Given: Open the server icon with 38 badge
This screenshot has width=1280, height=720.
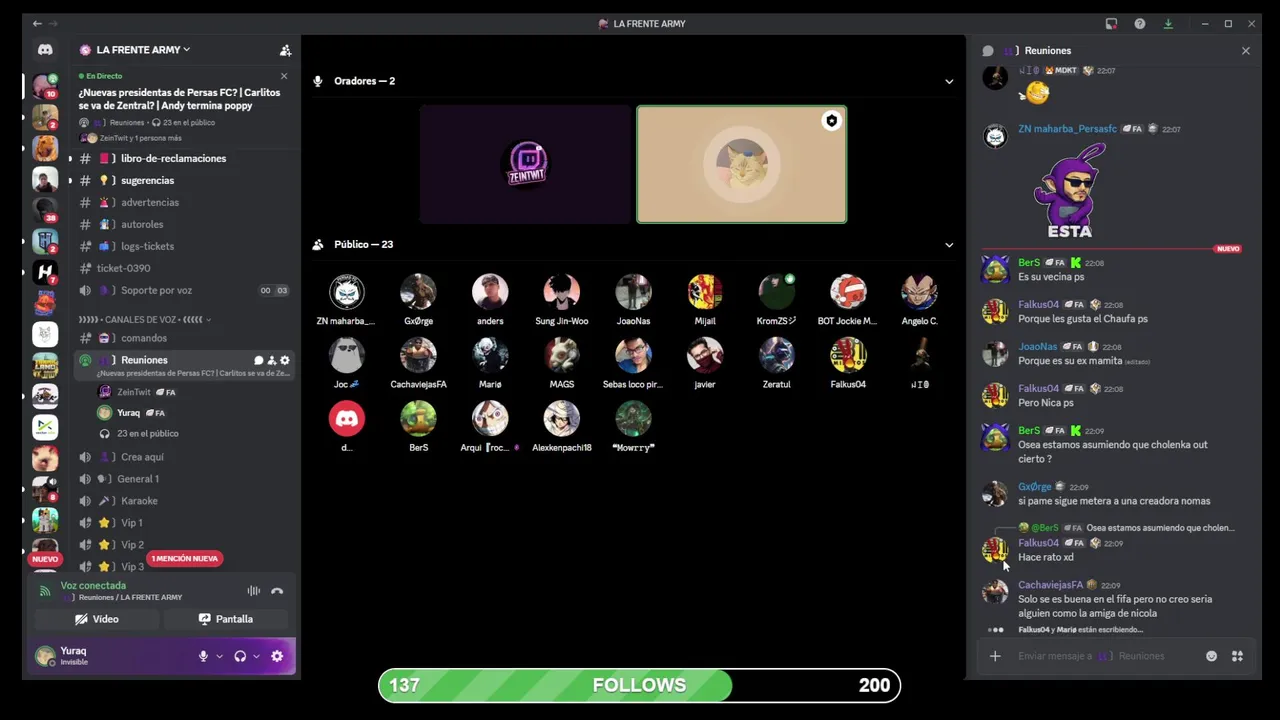Looking at the screenshot, I should 45,210.
